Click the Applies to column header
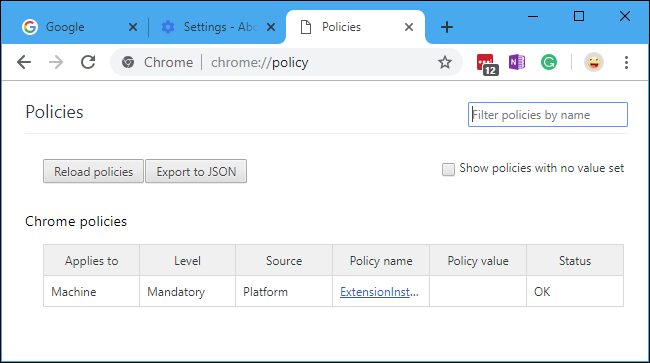Image resolution: width=650 pixels, height=363 pixels. (x=91, y=261)
